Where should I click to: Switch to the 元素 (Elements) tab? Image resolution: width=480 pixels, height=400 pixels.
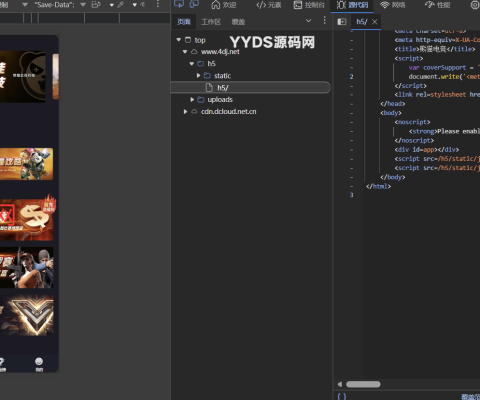coord(269,5)
